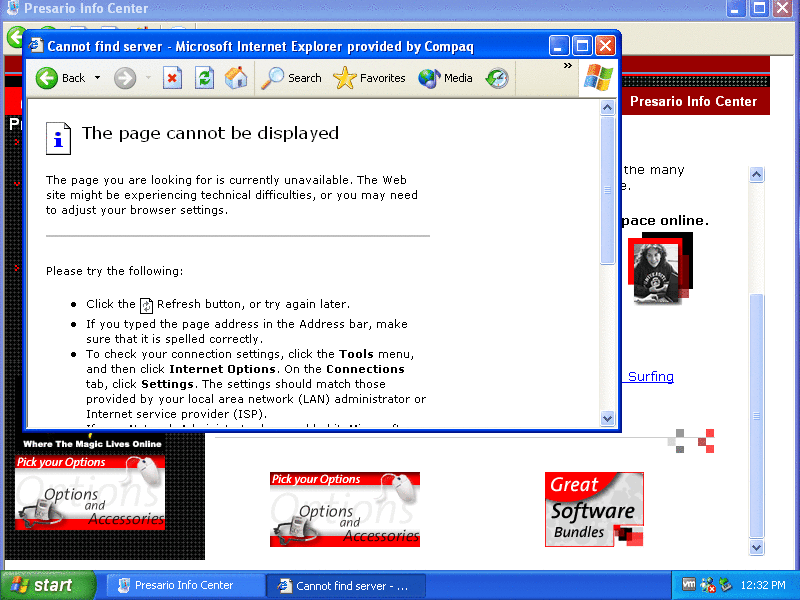The height and width of the screenshot is (600, 800).
Task: Open the Back history dropdown arrow
Action: [97, 78]
